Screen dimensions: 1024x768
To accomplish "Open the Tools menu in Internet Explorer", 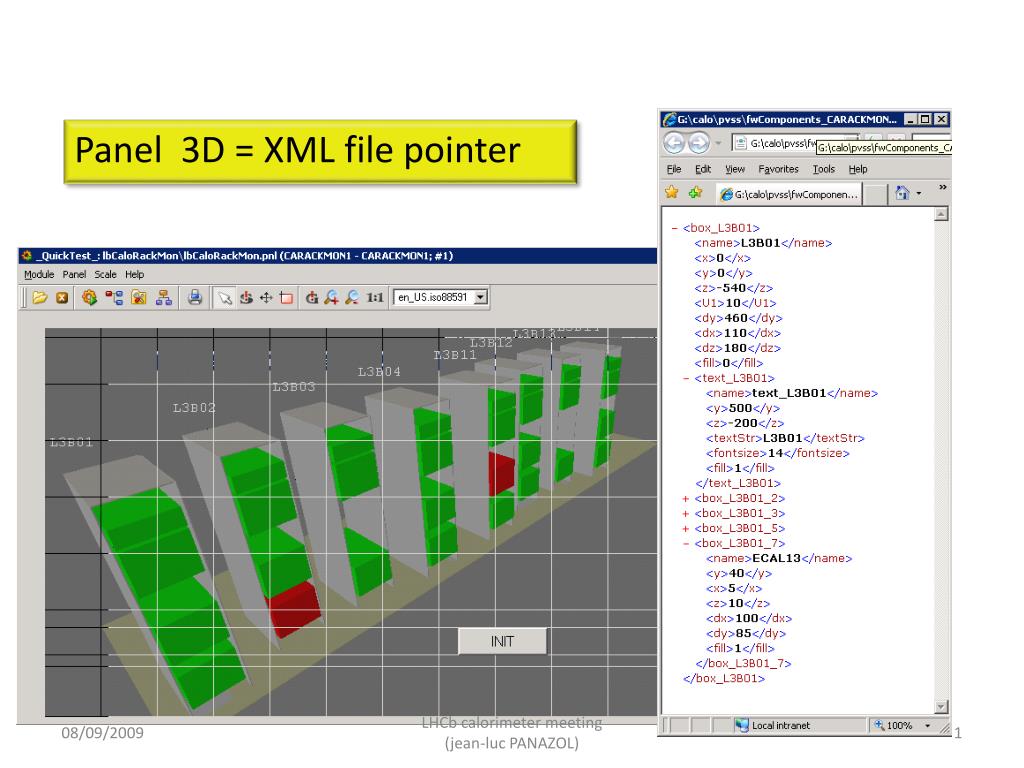I will tap(824, 169).
